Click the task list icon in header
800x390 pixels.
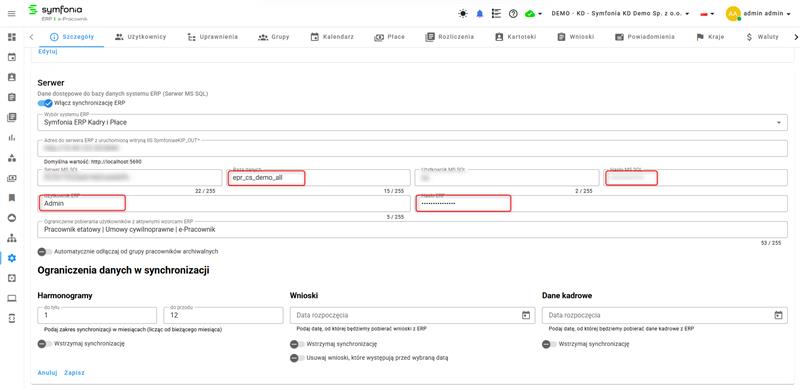[496, 14]
